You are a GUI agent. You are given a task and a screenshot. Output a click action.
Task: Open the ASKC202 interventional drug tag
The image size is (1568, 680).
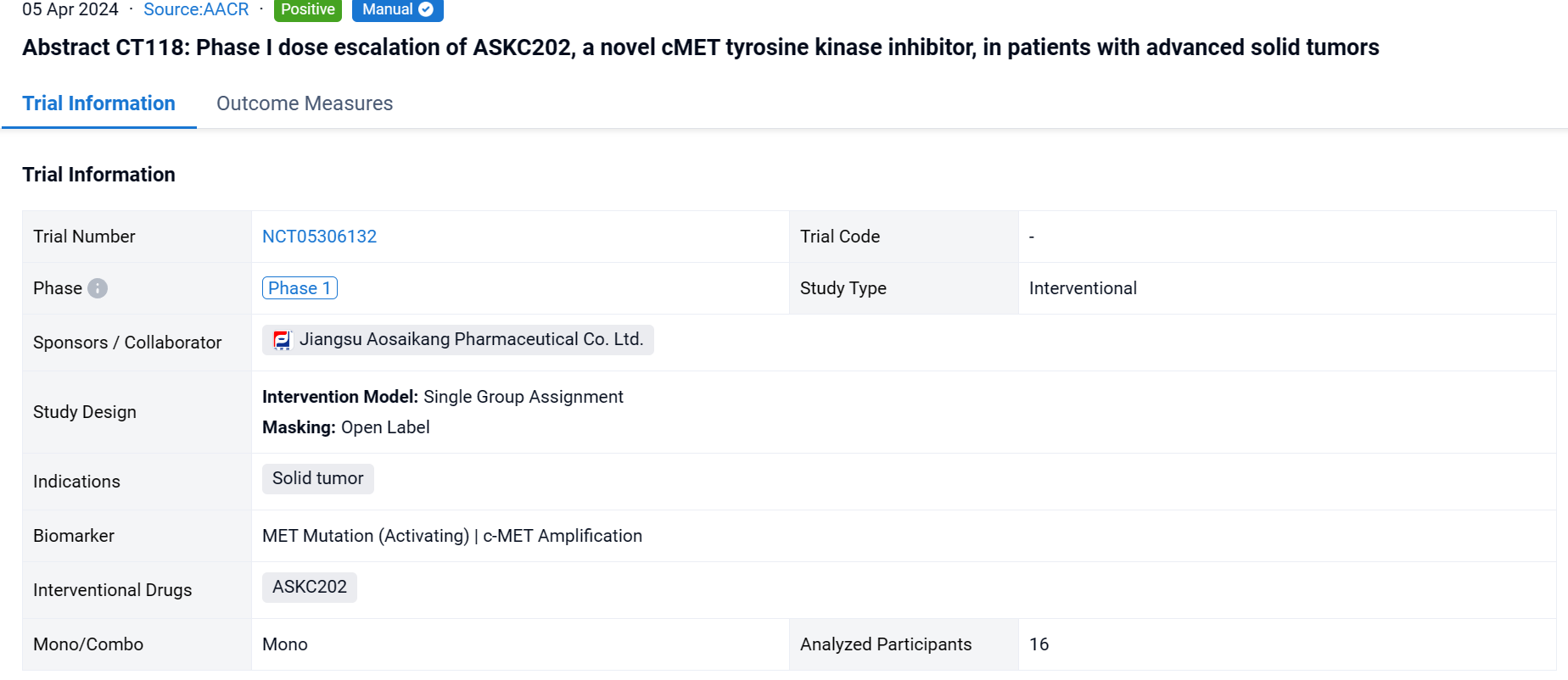click(309, 587)
